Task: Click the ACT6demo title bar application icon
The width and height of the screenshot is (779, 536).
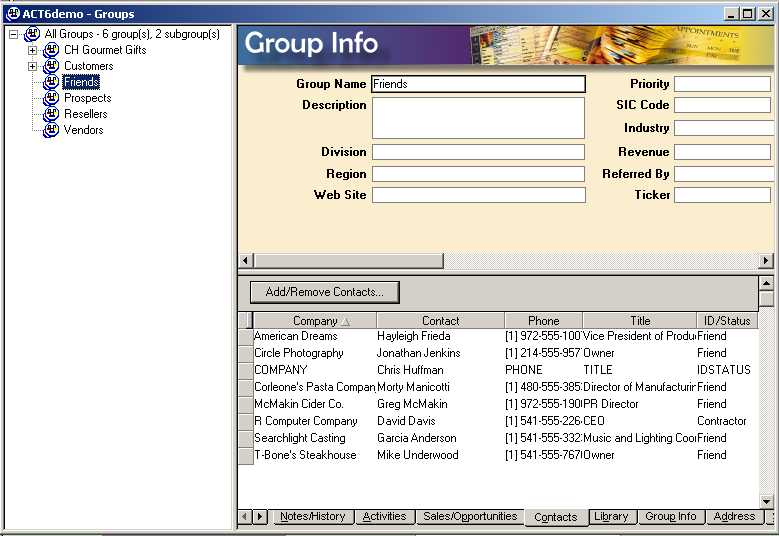Action: pos(13,13)
